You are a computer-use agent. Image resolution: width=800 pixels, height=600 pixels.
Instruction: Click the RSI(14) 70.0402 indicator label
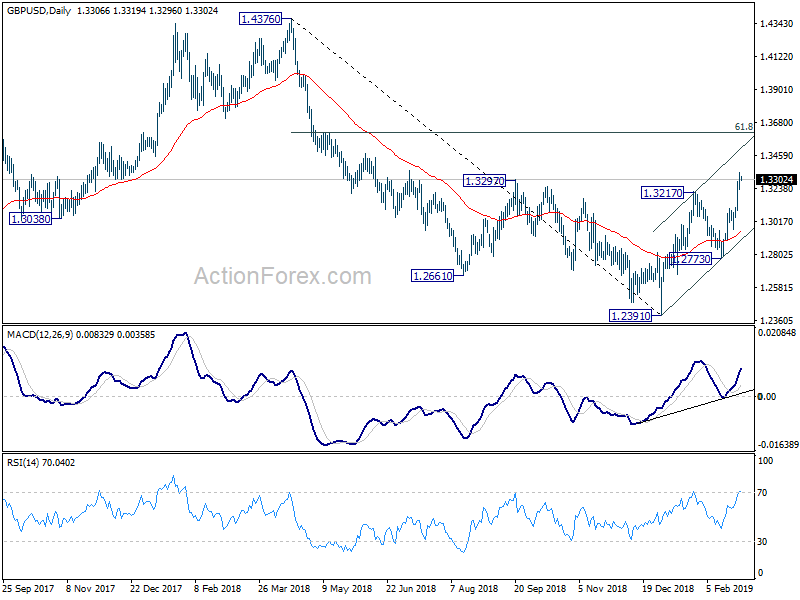(x=41, y=463)
